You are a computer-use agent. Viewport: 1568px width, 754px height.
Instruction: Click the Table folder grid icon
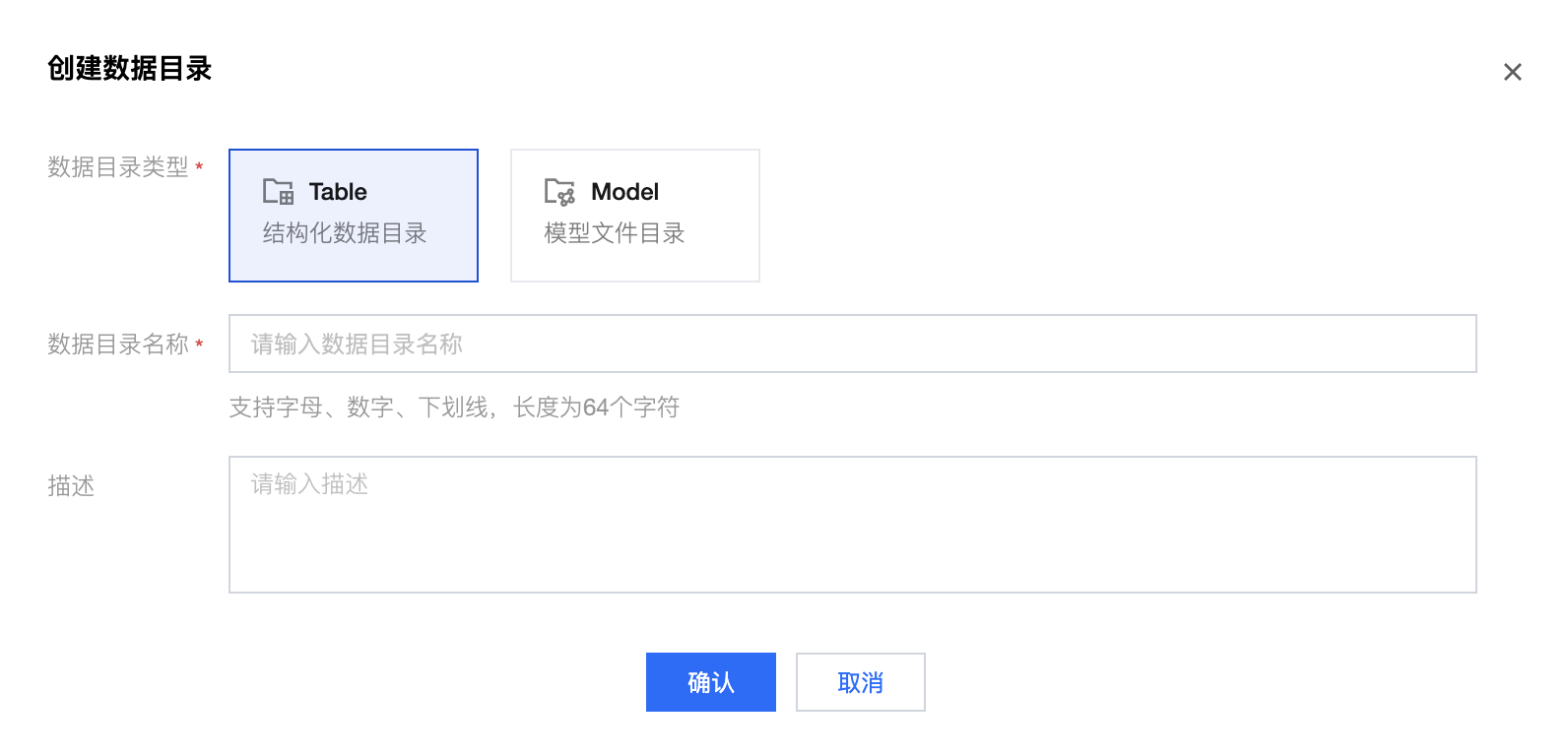pos(278,191)
